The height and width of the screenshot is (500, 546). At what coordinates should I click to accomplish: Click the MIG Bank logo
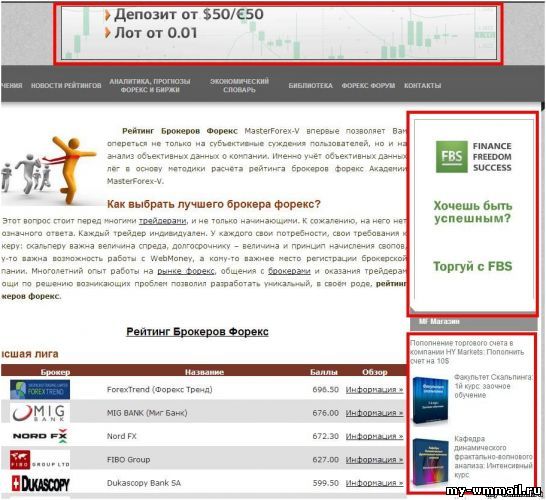[39, 413]
